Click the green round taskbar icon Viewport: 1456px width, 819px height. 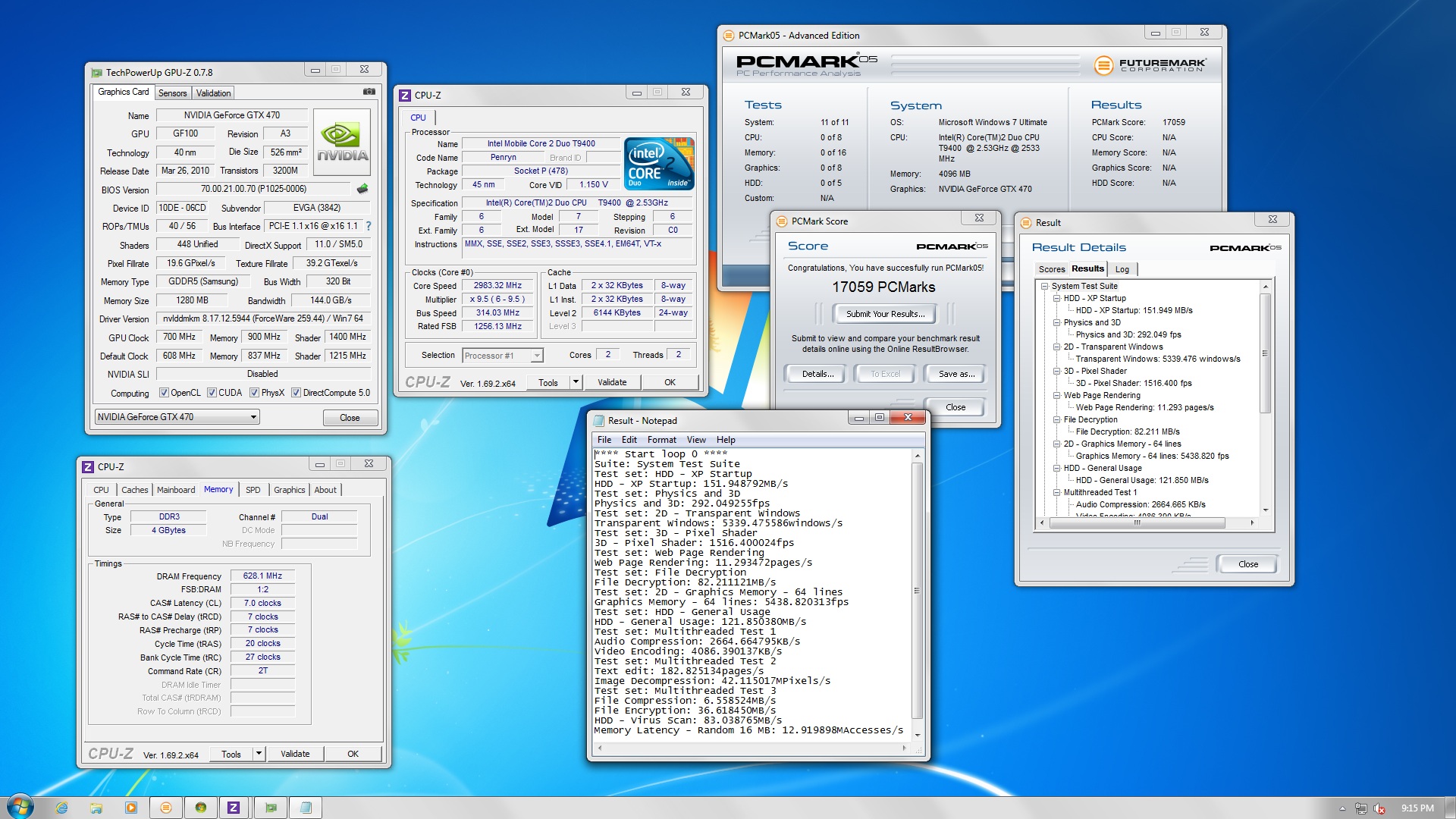pyautogui.click(x=201, y=808)
